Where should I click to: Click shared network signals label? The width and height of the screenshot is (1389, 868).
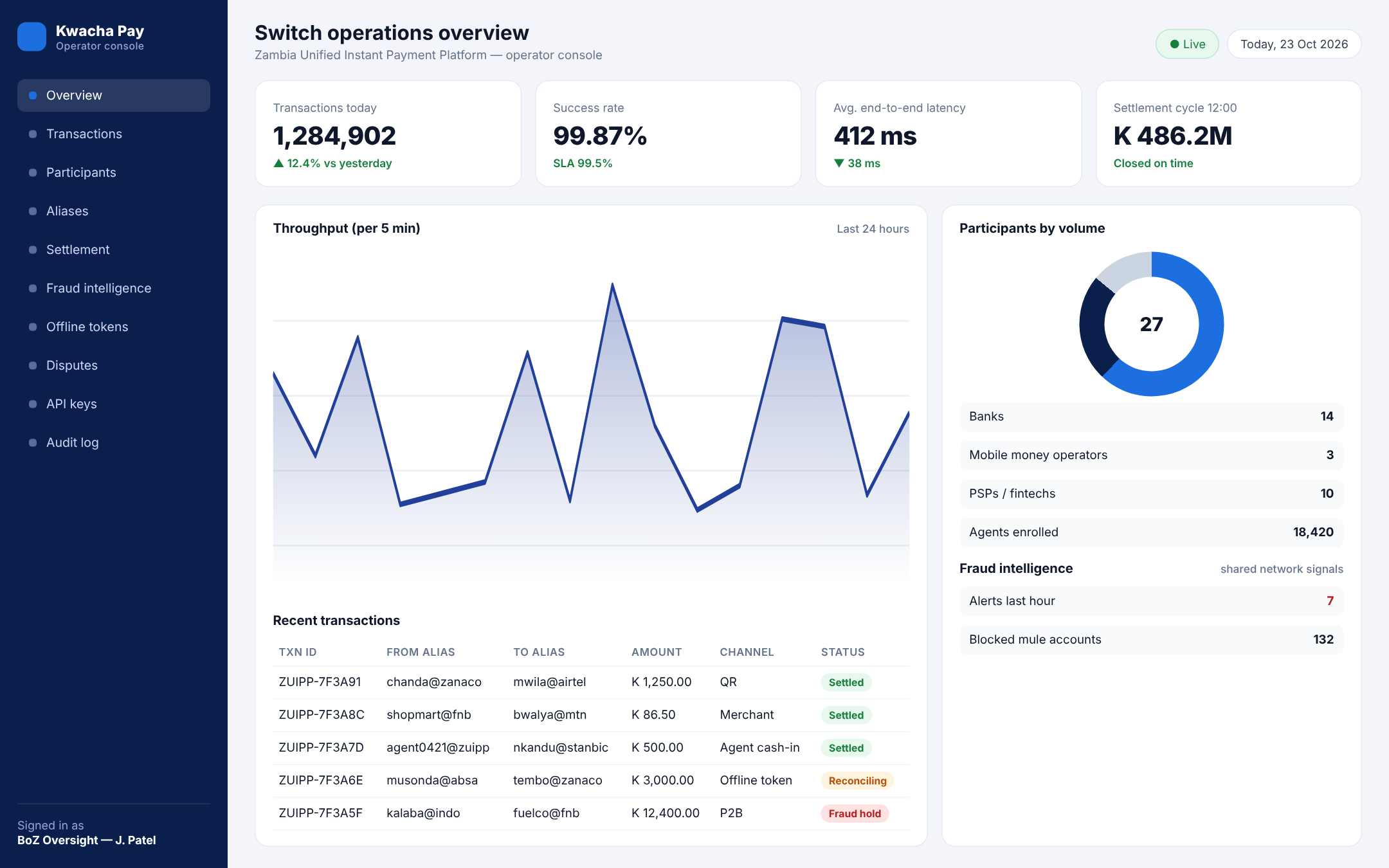click(x=1282, y=569)
